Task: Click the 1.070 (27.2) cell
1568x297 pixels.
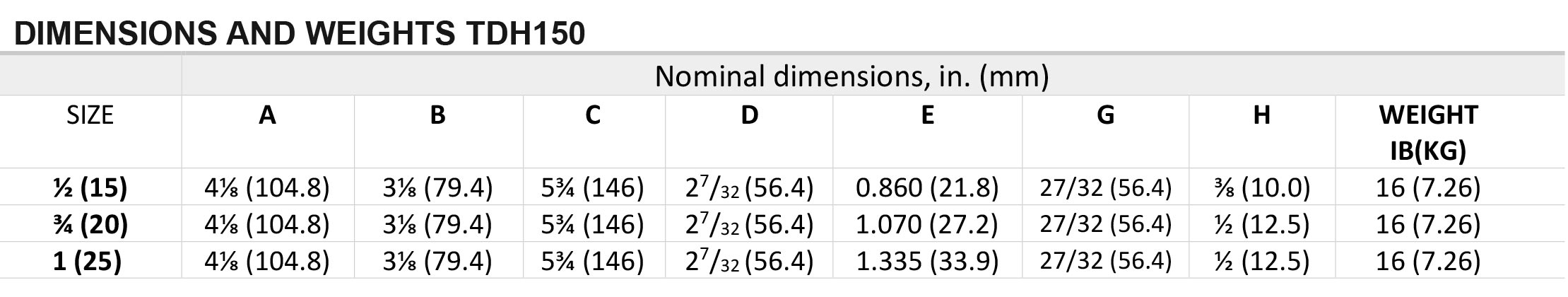Action: (927, 224)
